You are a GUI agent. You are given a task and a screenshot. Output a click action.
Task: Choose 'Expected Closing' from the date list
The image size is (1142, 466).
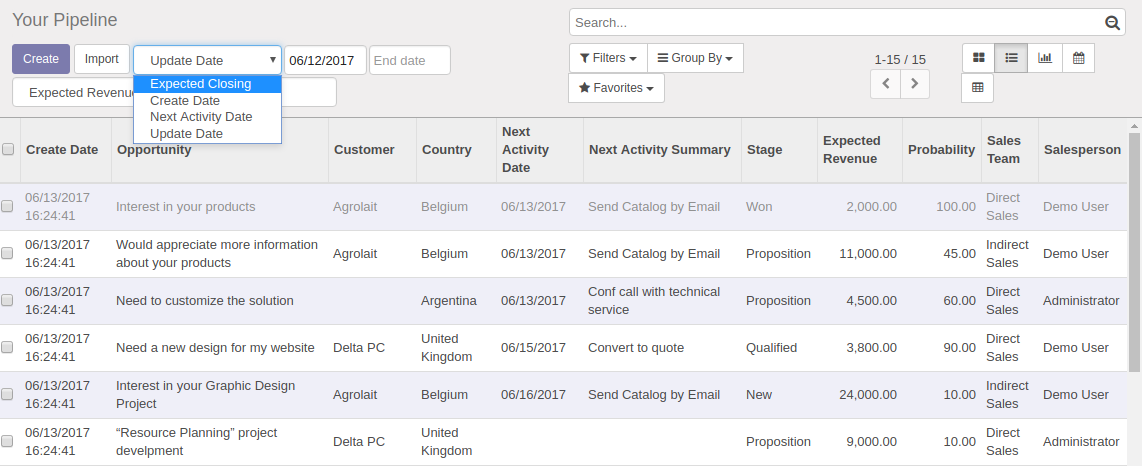pos(200,84)
